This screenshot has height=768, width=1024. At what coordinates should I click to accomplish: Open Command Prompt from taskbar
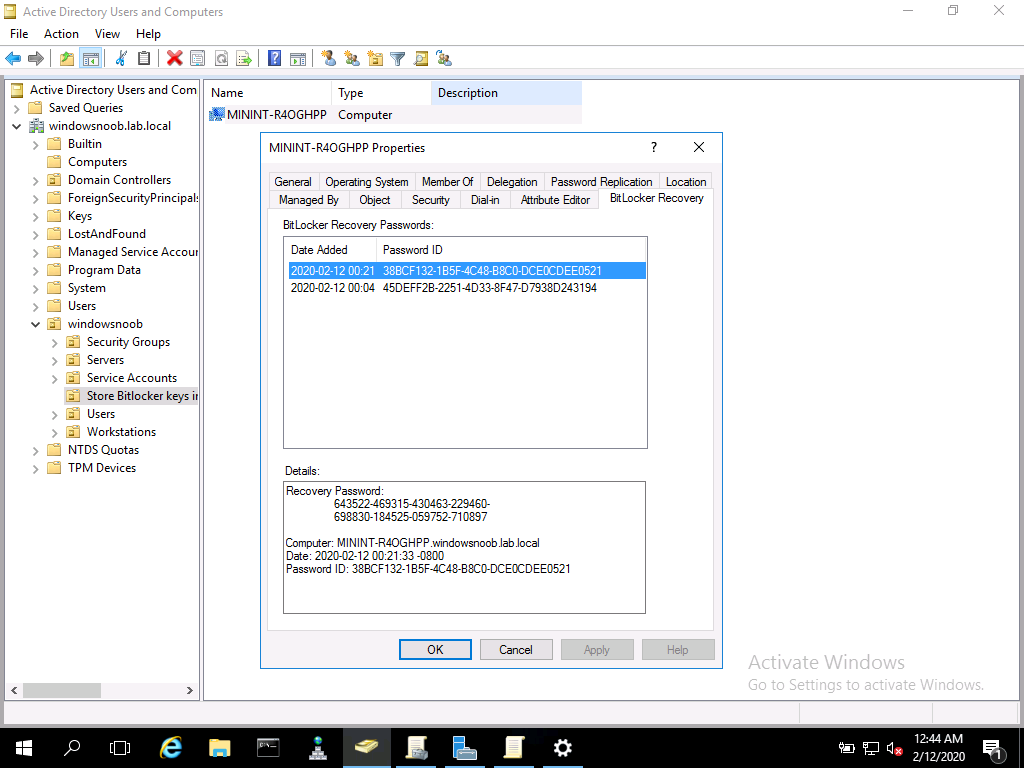point(268,748)
